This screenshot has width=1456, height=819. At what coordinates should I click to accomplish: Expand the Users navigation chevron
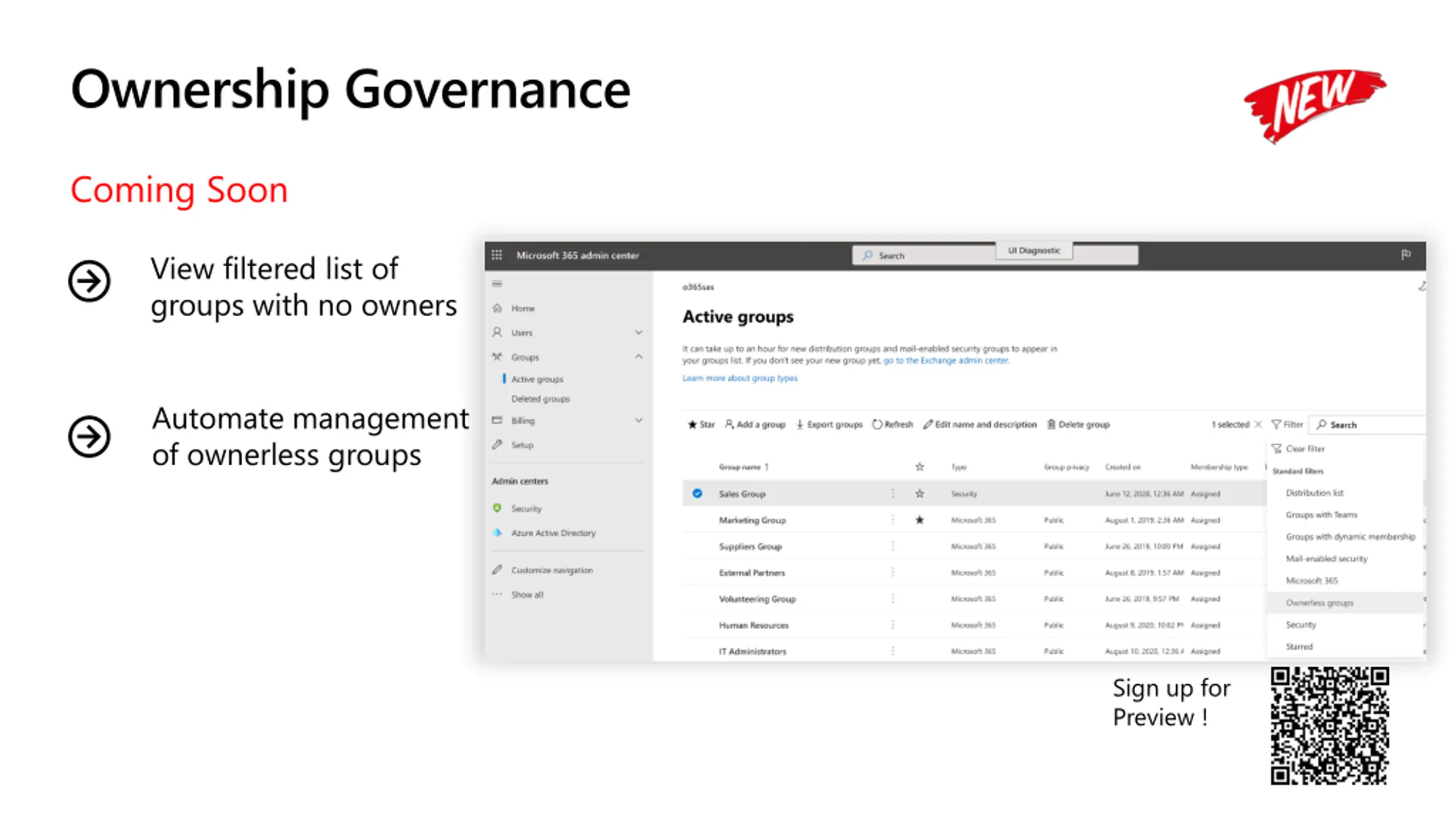click(x=639, y=332)
